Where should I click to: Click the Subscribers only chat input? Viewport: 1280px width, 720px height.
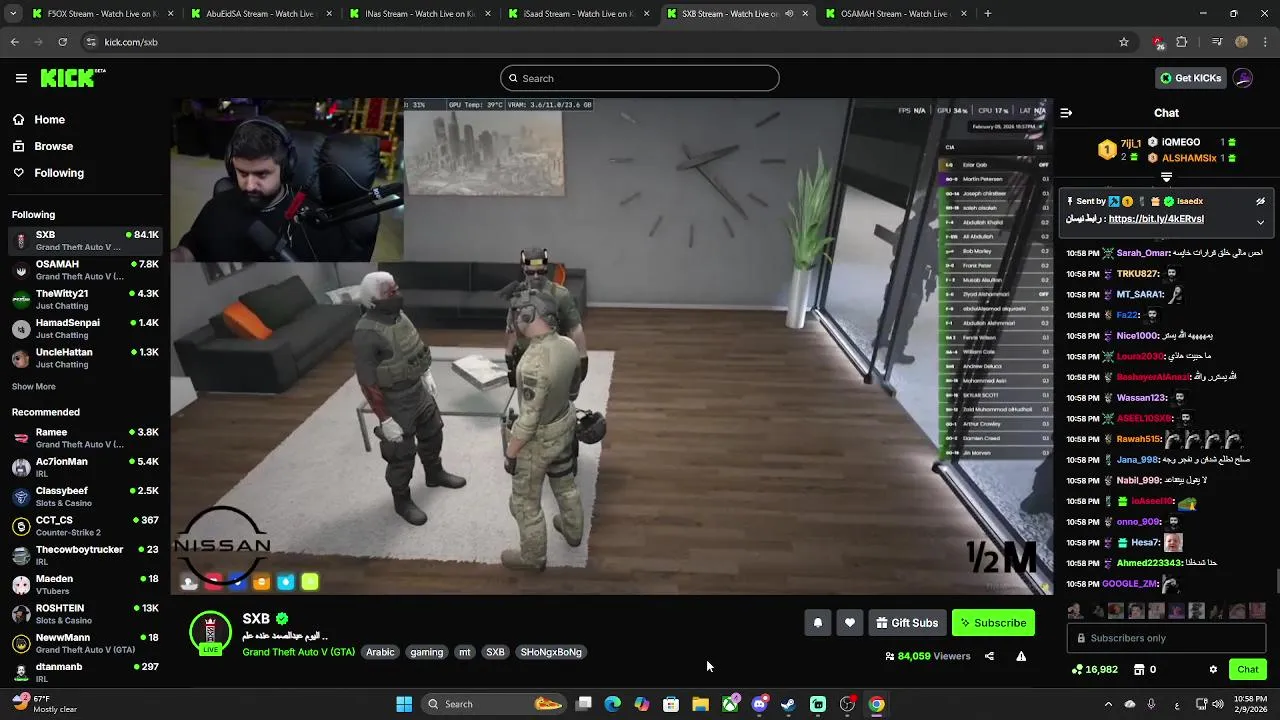coord(1166,638)
